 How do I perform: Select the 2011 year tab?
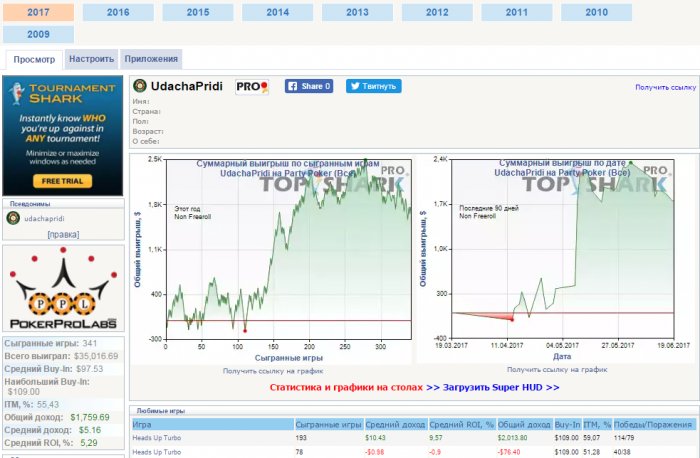517,12
